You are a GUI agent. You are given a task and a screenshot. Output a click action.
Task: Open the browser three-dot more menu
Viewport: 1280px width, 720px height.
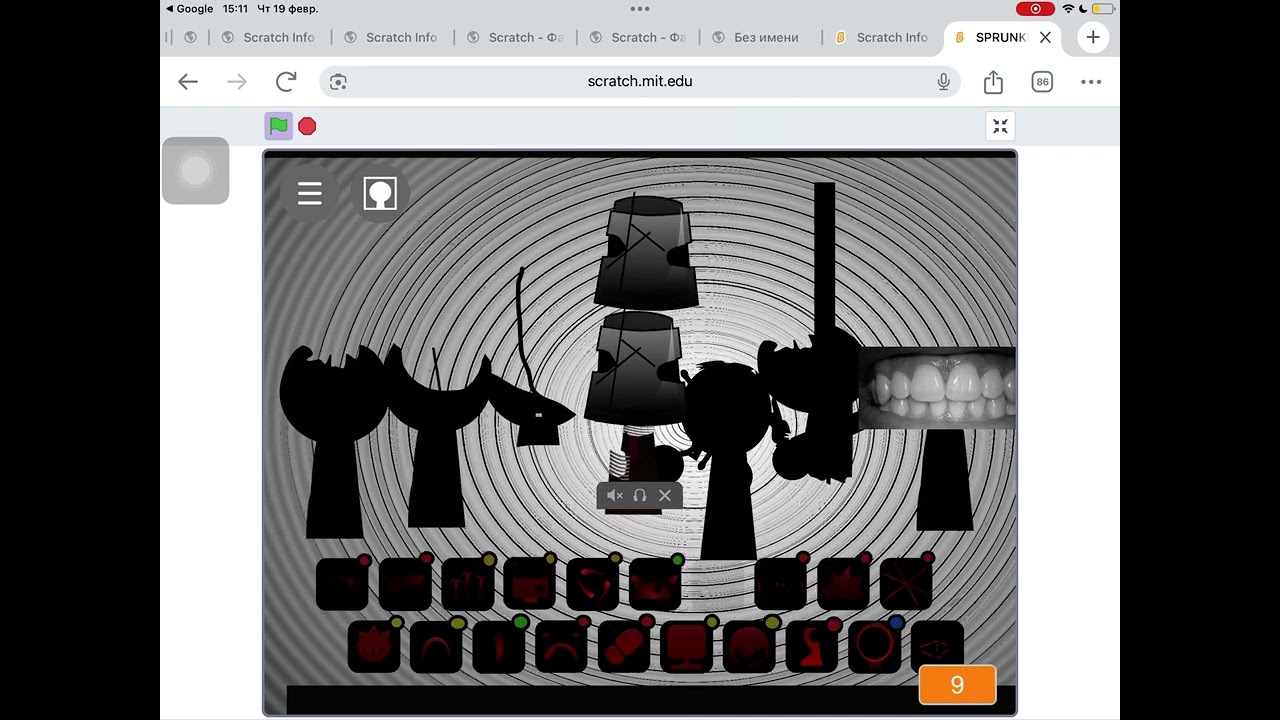[1091, 82]
